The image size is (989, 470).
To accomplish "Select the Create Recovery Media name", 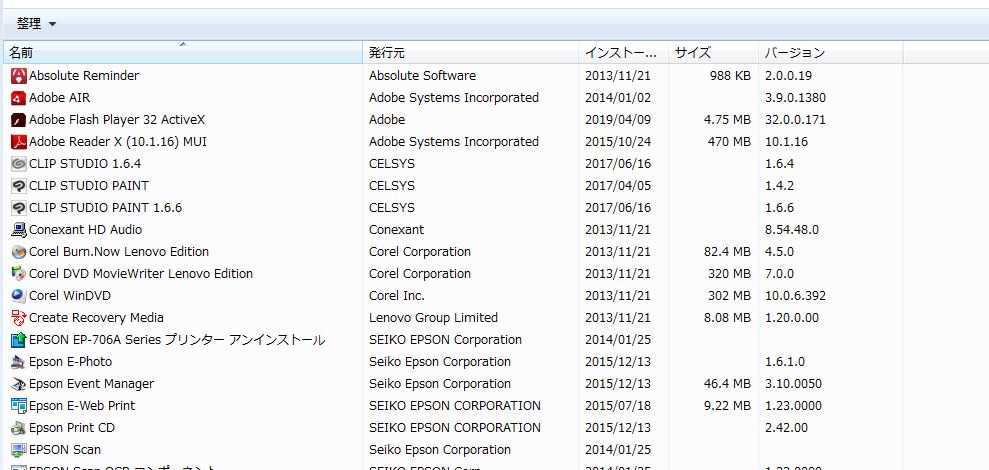I will click(97, 318).
